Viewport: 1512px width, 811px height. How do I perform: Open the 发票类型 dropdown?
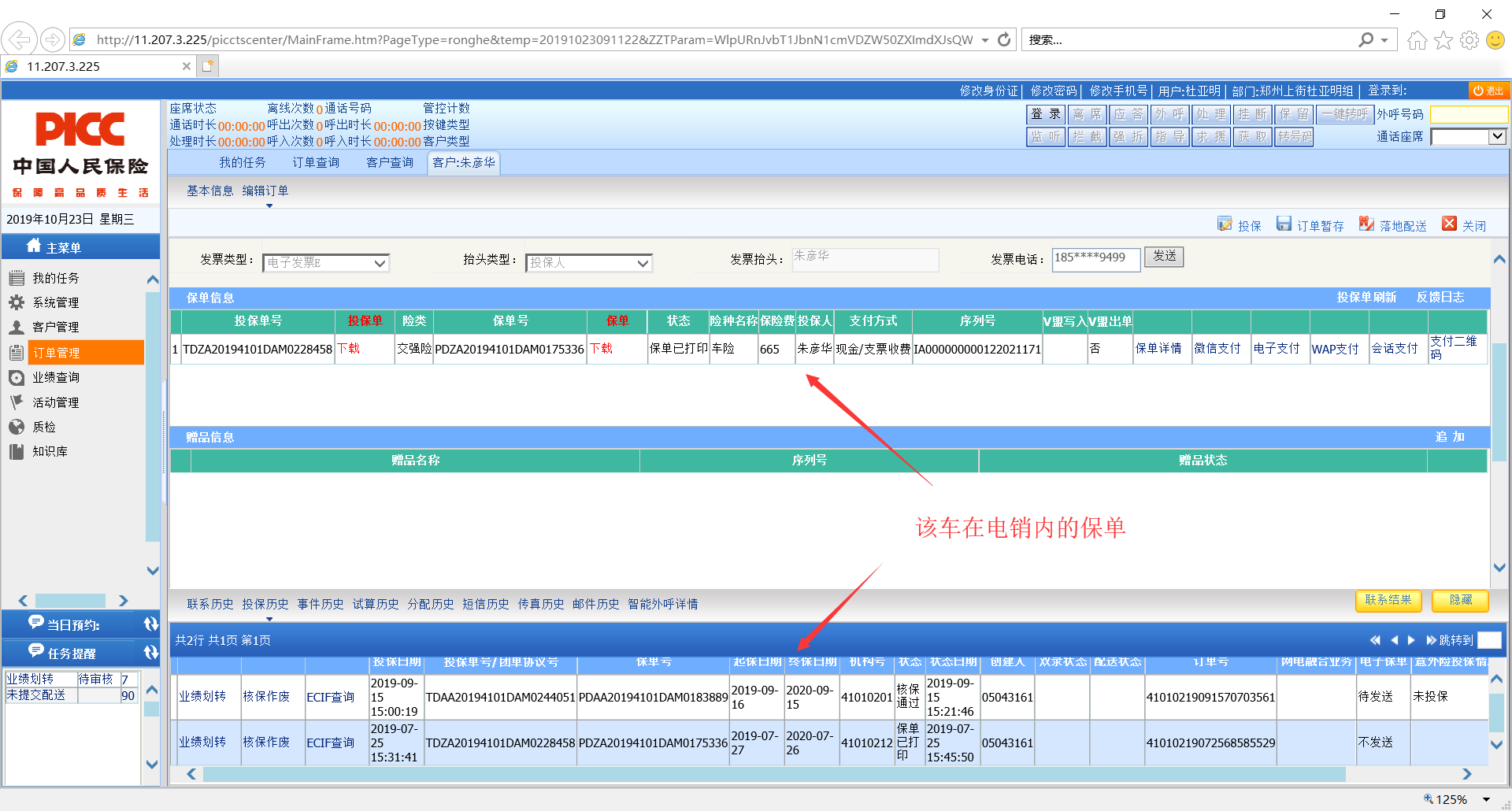point(380,263)
